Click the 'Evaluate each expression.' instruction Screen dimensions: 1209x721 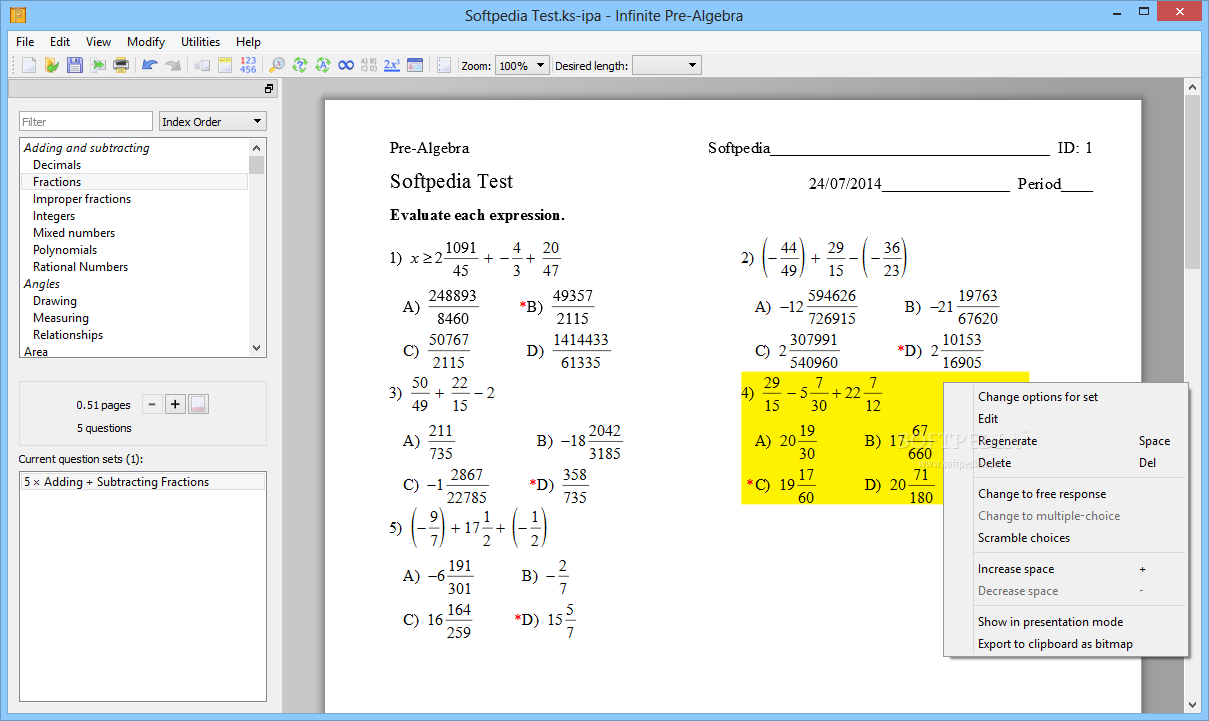[477, 215]
